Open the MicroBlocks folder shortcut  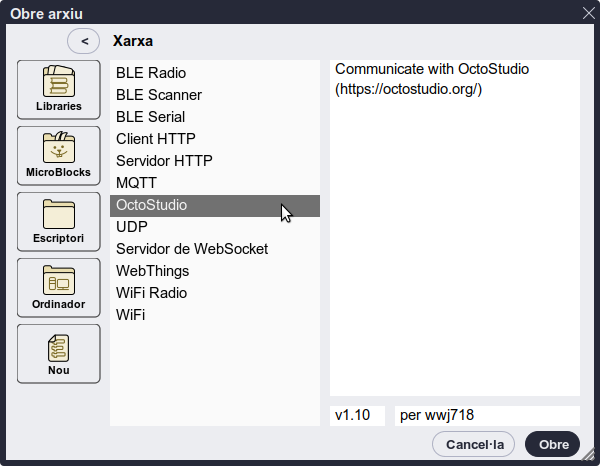(59, 156)
